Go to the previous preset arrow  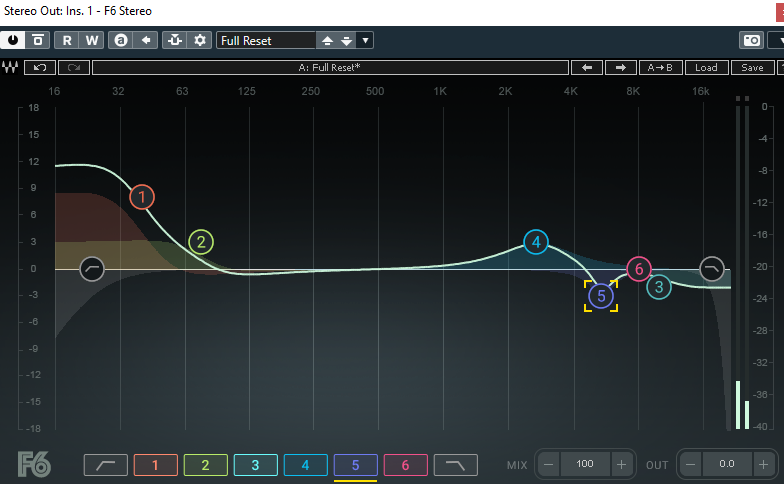(x=587, y=68)
